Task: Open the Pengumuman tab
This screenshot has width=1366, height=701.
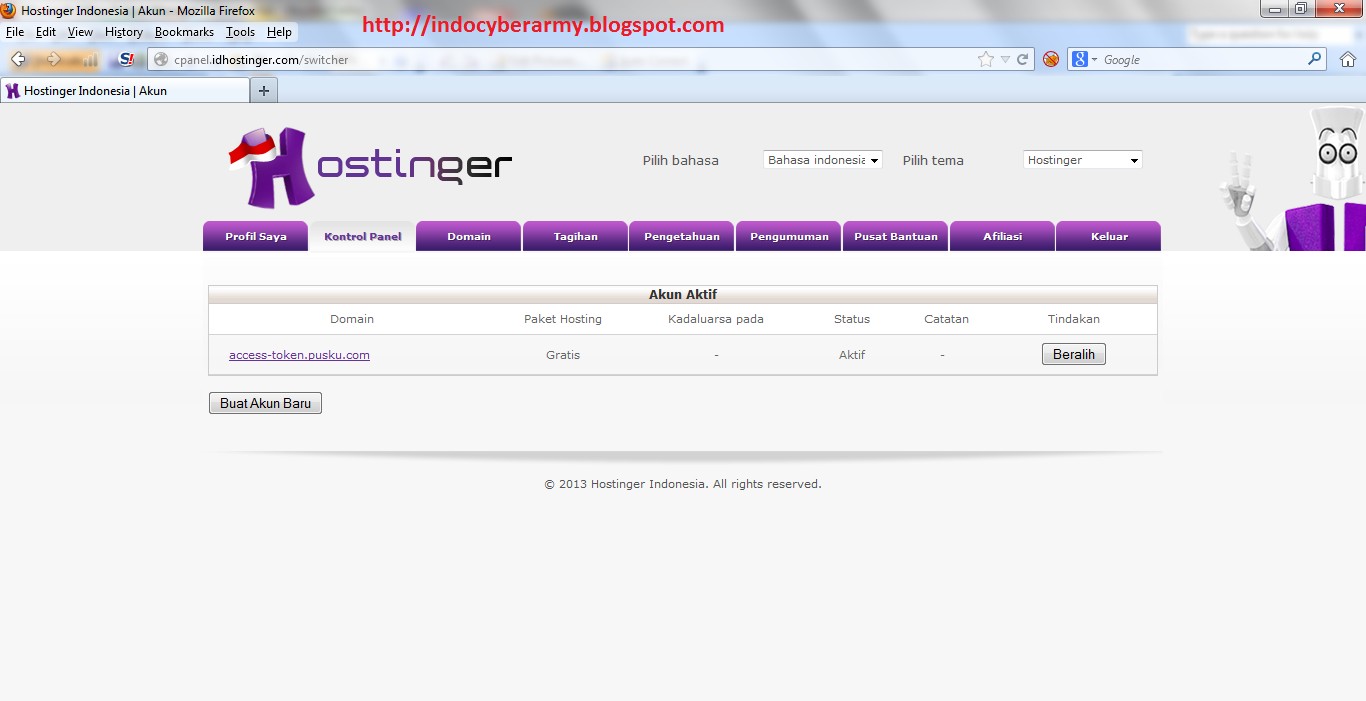Action: click(789, 236)
